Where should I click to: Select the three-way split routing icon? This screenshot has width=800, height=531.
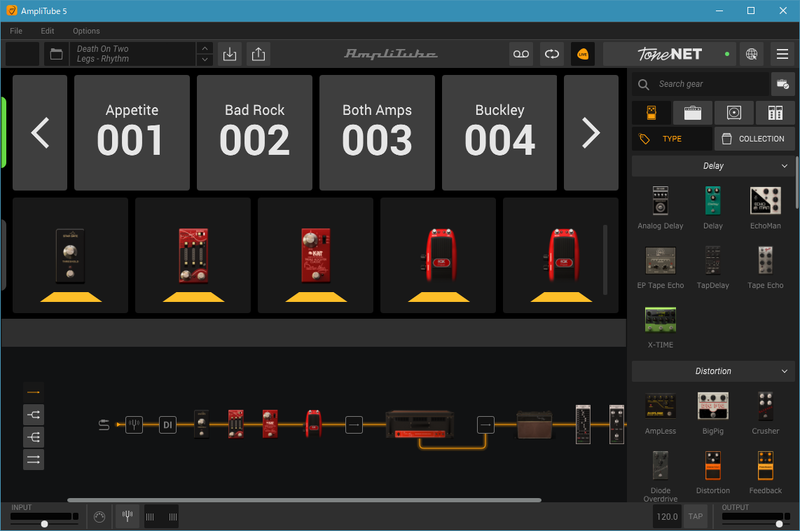click(x=33, y=437)
